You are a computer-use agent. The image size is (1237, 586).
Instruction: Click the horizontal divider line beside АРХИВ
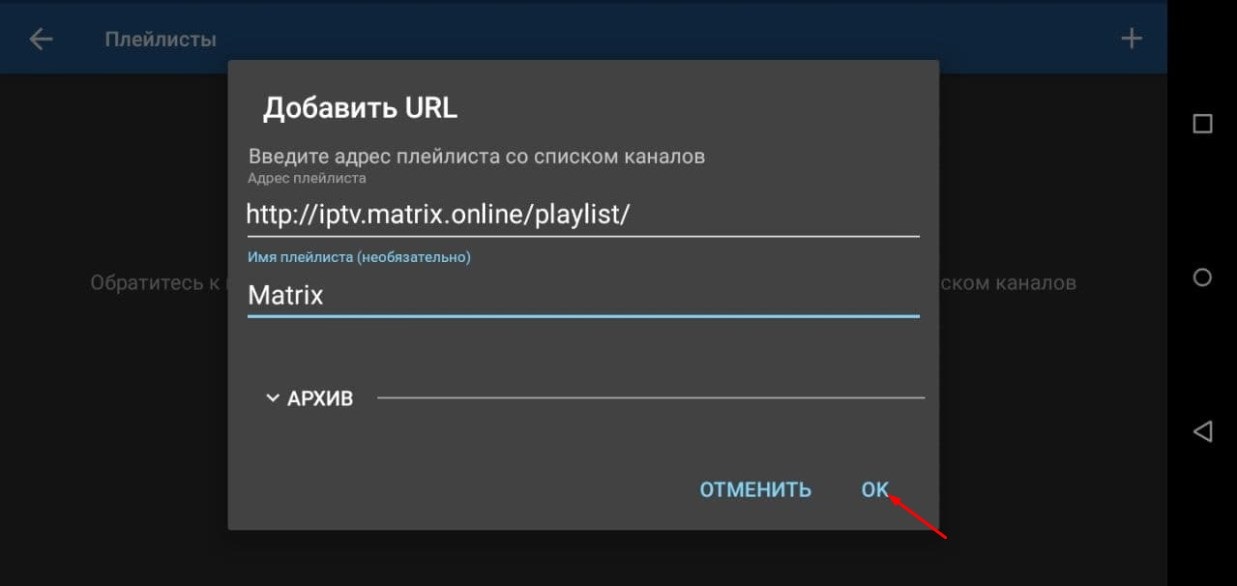click(x=651, y=398)
